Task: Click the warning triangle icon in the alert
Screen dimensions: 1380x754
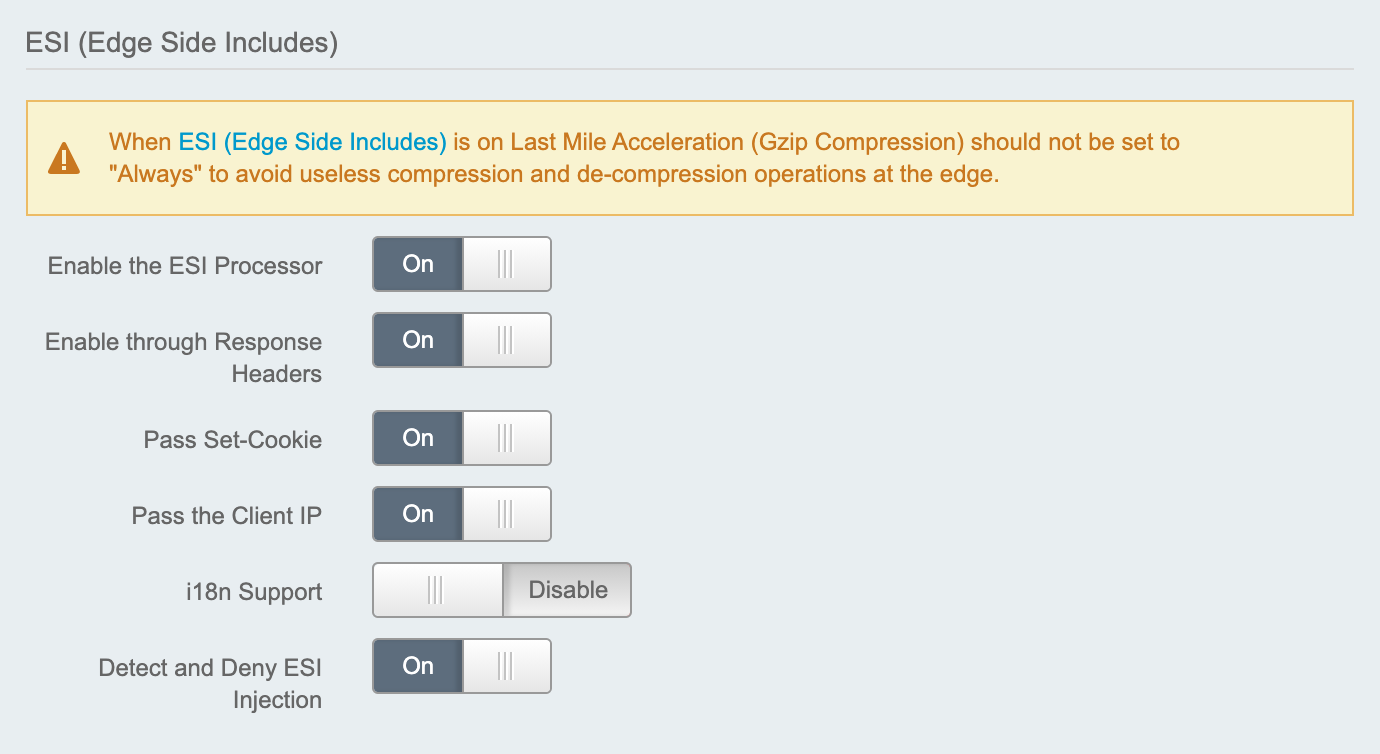Action: [x=64, y=158]
